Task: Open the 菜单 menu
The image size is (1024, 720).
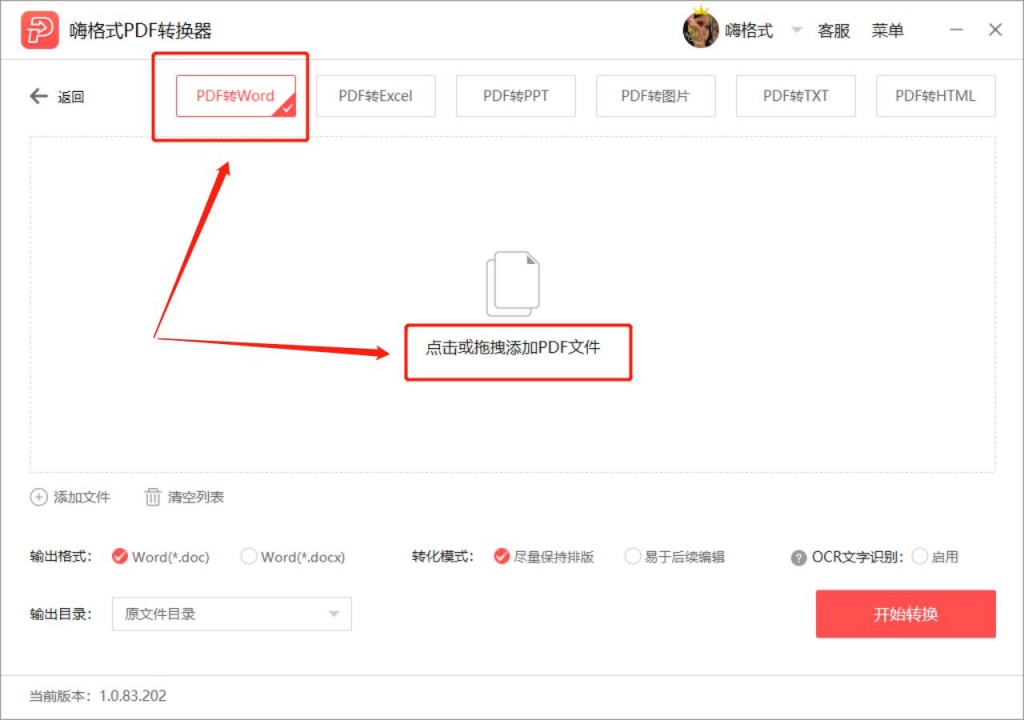Action: (888, 31)
